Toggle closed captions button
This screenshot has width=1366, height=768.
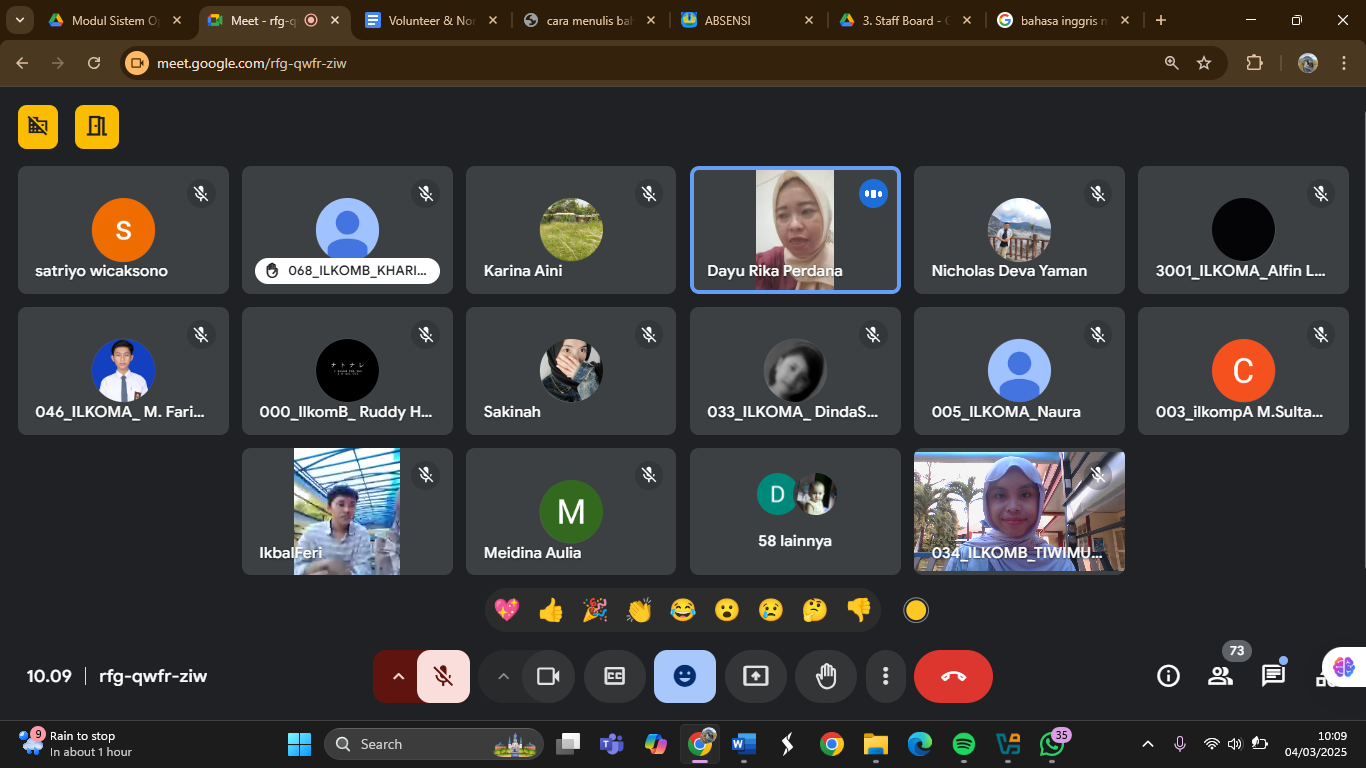click(x=614, y=677)
